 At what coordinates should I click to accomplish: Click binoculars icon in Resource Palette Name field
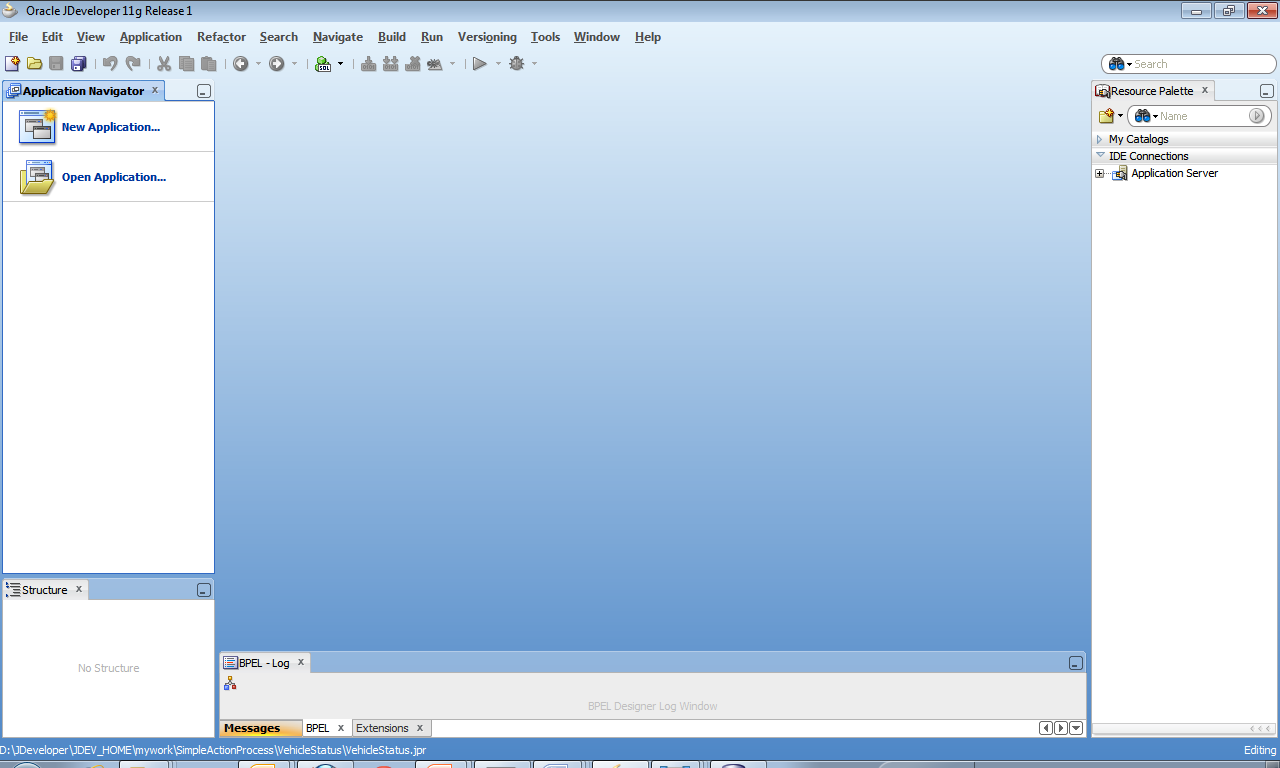pos(1142,116)
